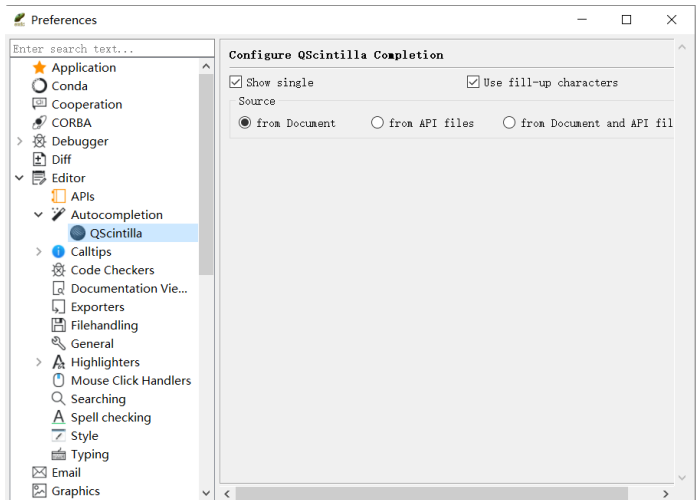Click the Highlighters letter icon
Screen dimensions: 696x500
[x=58, y=362]
